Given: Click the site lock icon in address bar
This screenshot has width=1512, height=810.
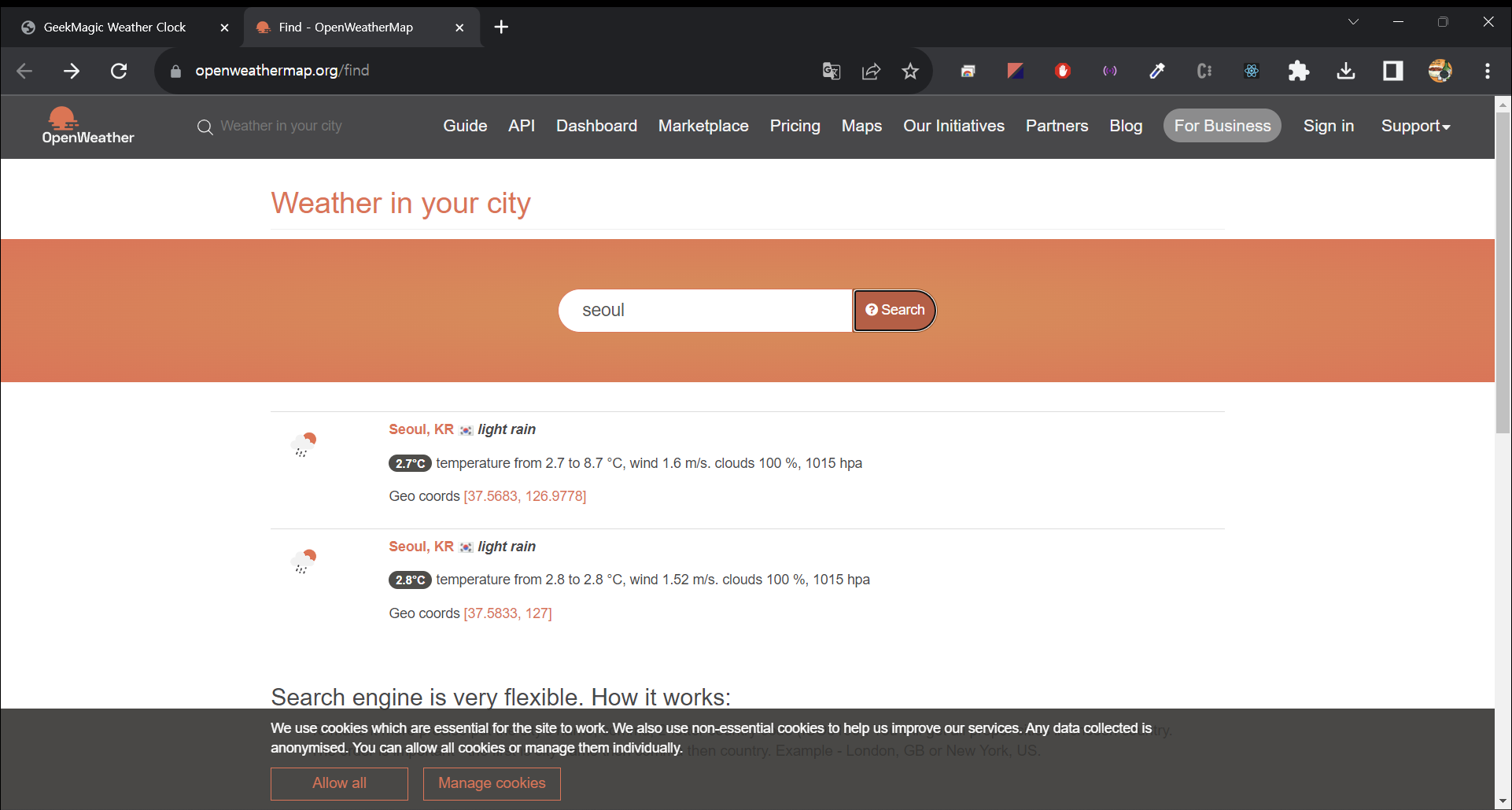Looking at the screenshot, I should click(x=175, y=71).
